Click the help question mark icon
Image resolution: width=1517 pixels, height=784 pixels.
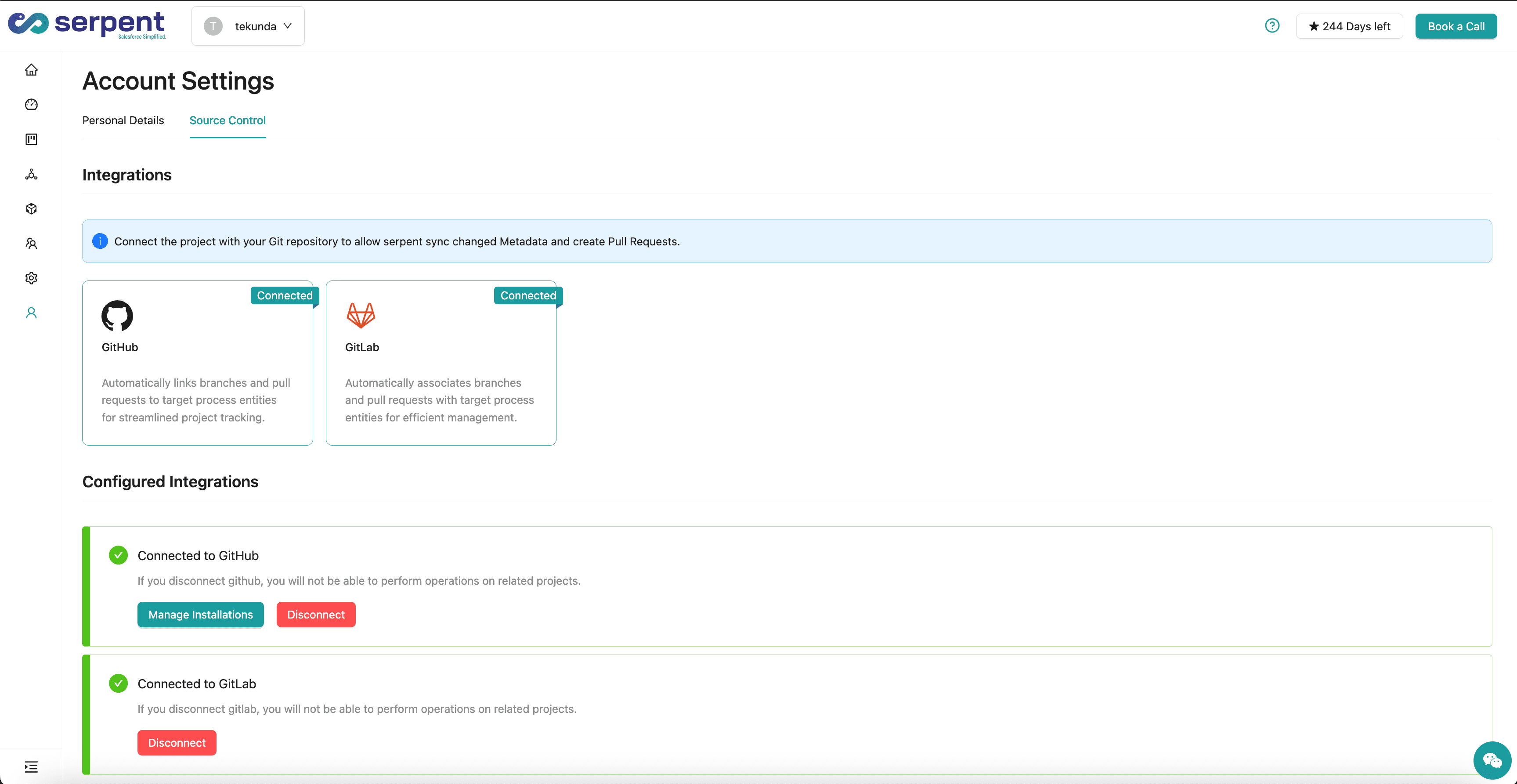click(x=1272, y=26)
